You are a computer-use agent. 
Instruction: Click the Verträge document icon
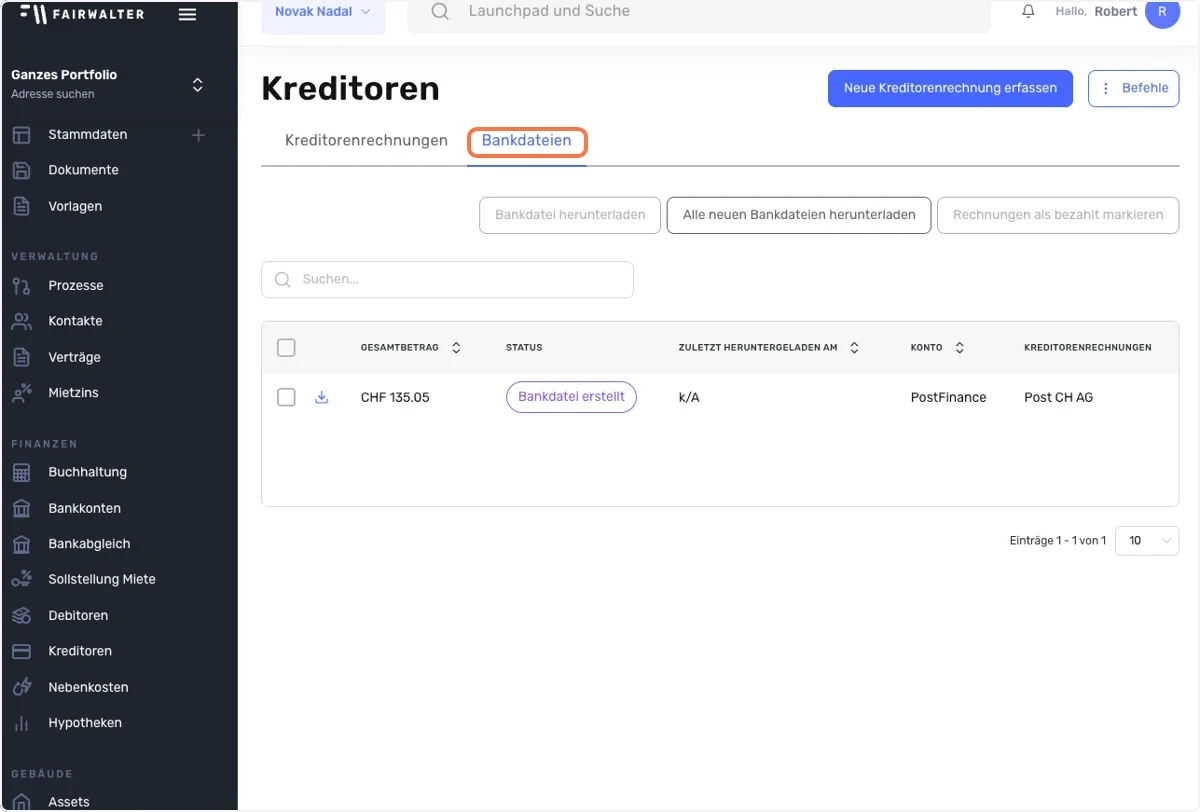point(21,357)
